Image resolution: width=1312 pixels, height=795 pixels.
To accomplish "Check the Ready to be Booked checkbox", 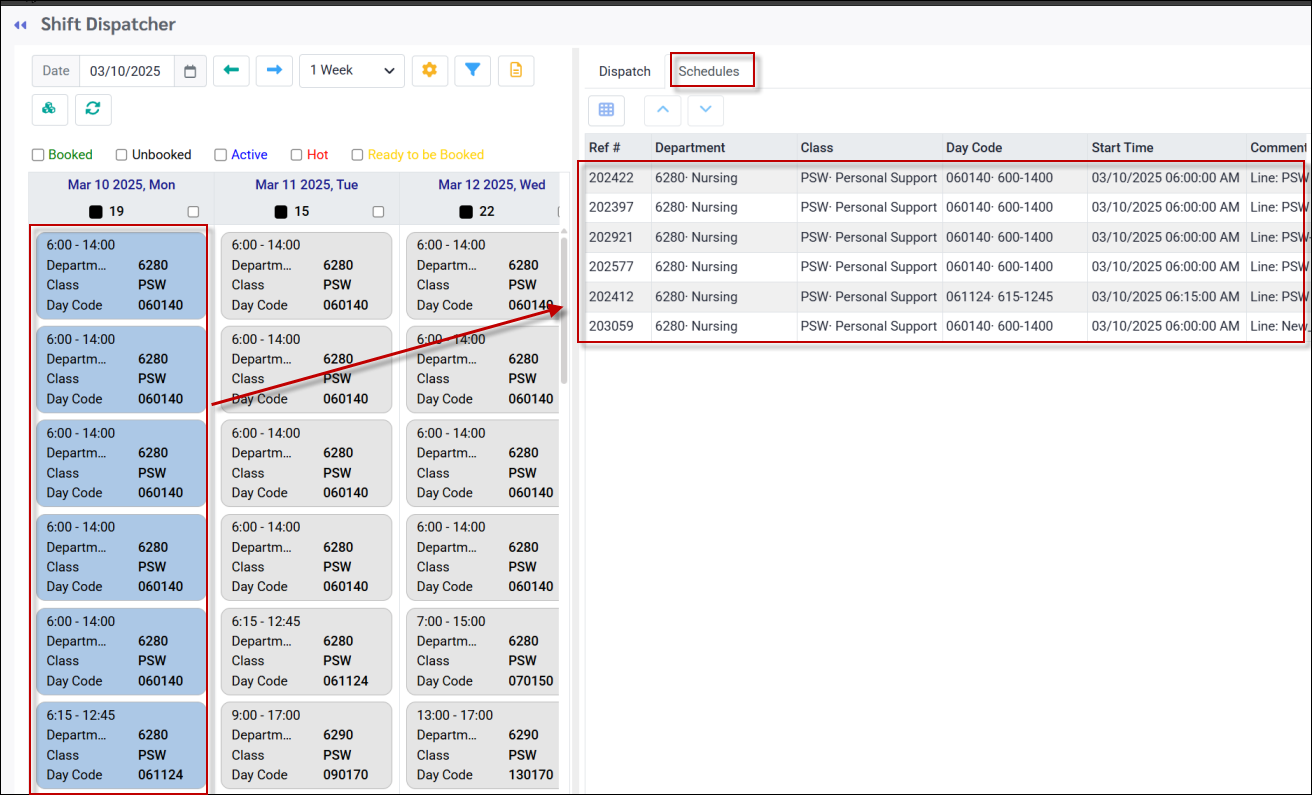I will [x=357, y=155].
